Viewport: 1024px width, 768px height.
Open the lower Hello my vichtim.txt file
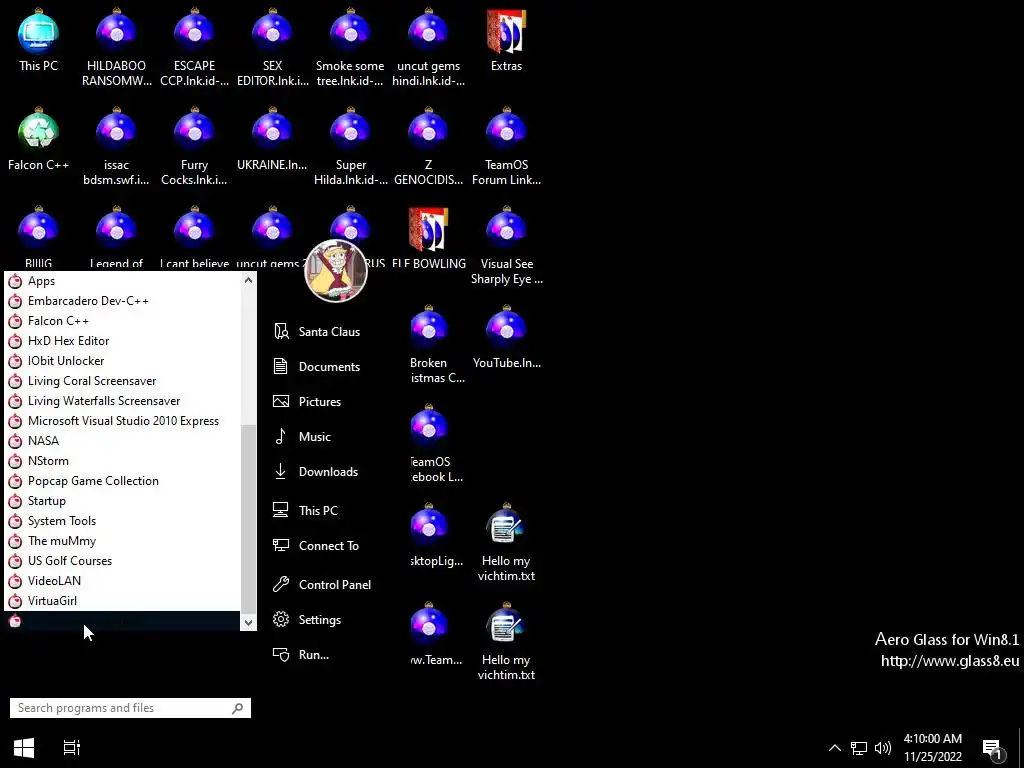pos(506,641)
